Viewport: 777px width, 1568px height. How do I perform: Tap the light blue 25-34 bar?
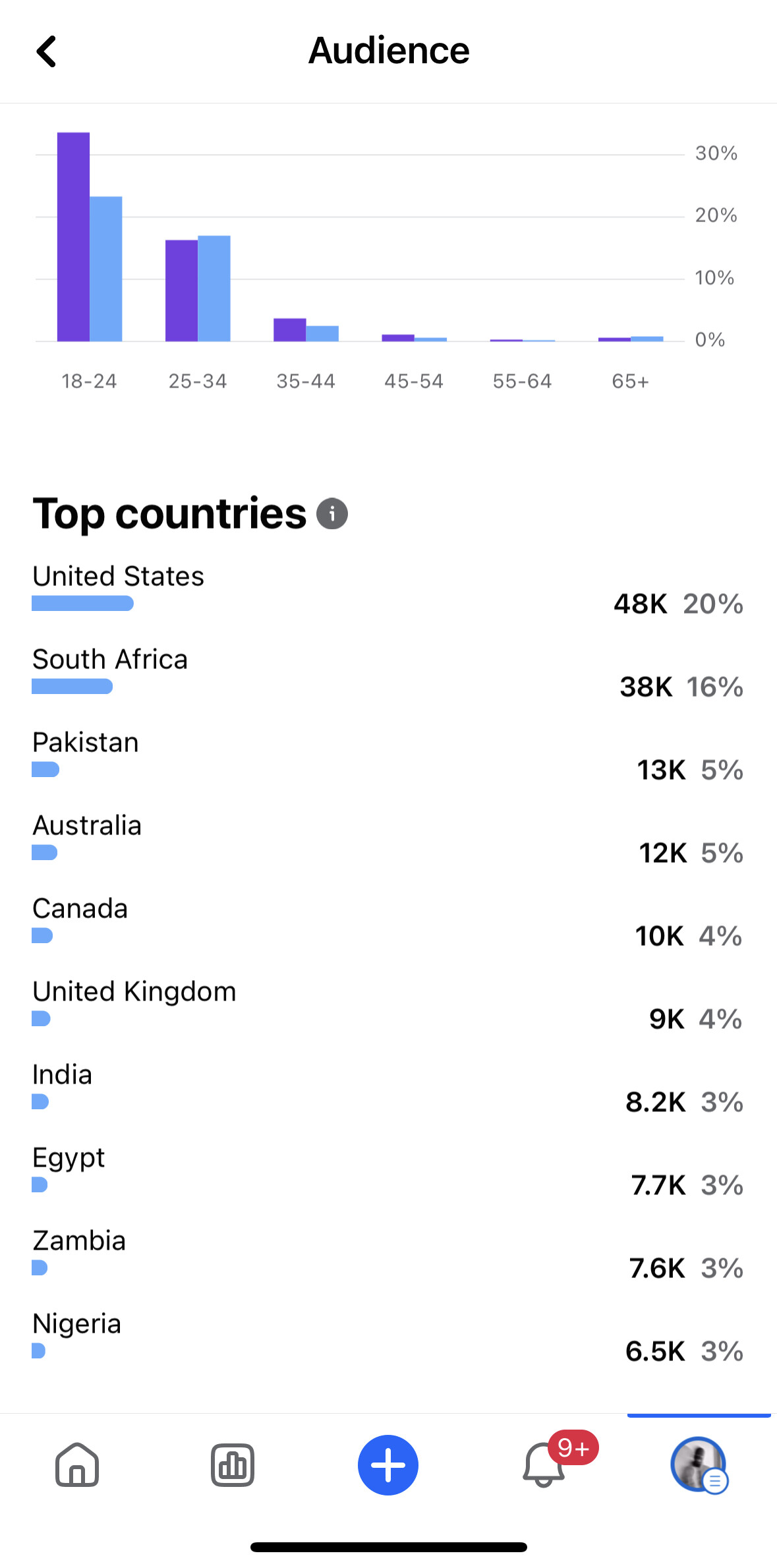point(214,289)
